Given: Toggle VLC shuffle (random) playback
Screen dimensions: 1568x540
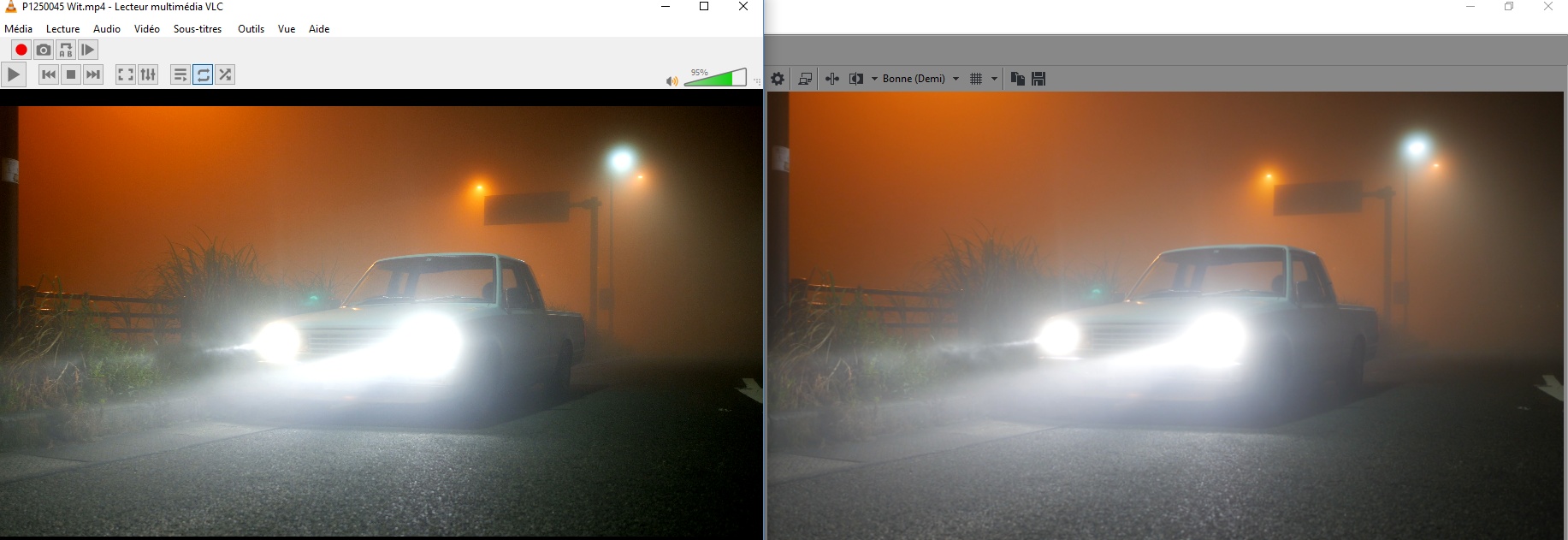Looking at the screenshot, I should pos(225,74).
